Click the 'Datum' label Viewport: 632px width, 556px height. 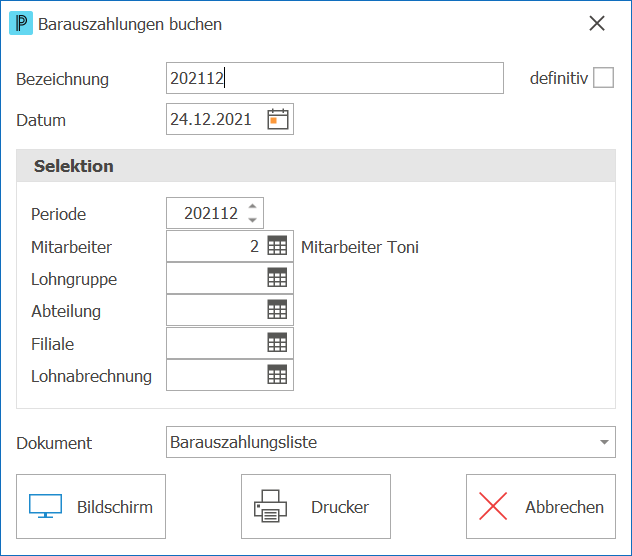pos(41,120)
